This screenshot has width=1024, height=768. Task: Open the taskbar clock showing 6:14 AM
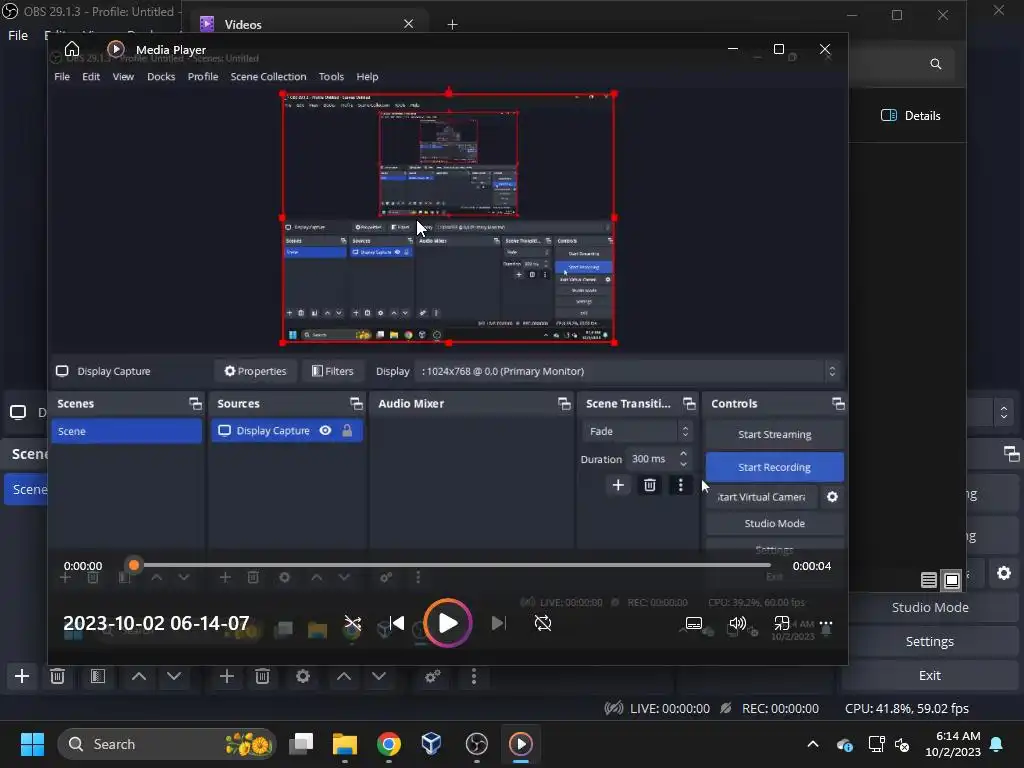tap(953, 744)
